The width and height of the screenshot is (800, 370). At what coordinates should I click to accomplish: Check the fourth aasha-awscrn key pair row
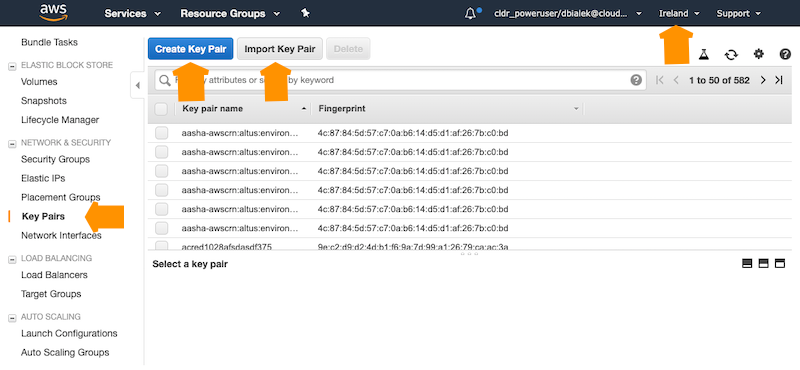coord(161,190)
